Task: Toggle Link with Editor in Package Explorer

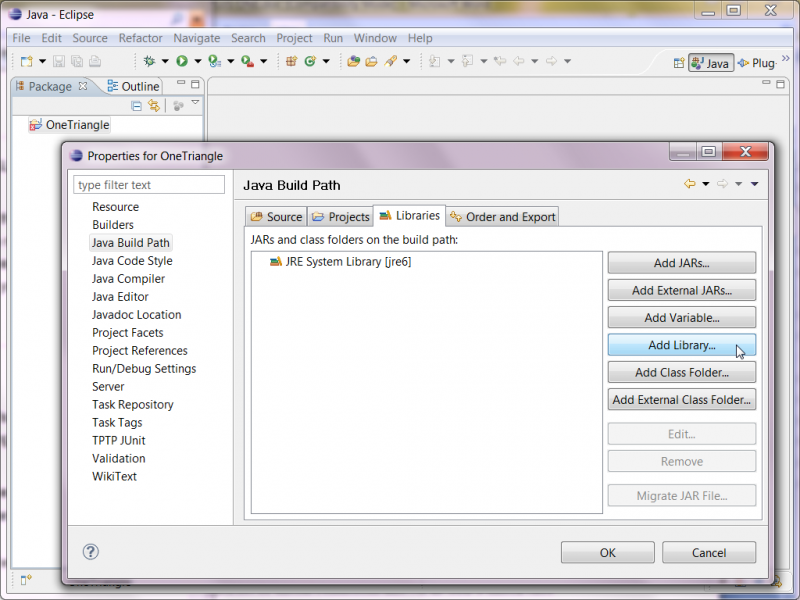Action: tap(154, 106)
